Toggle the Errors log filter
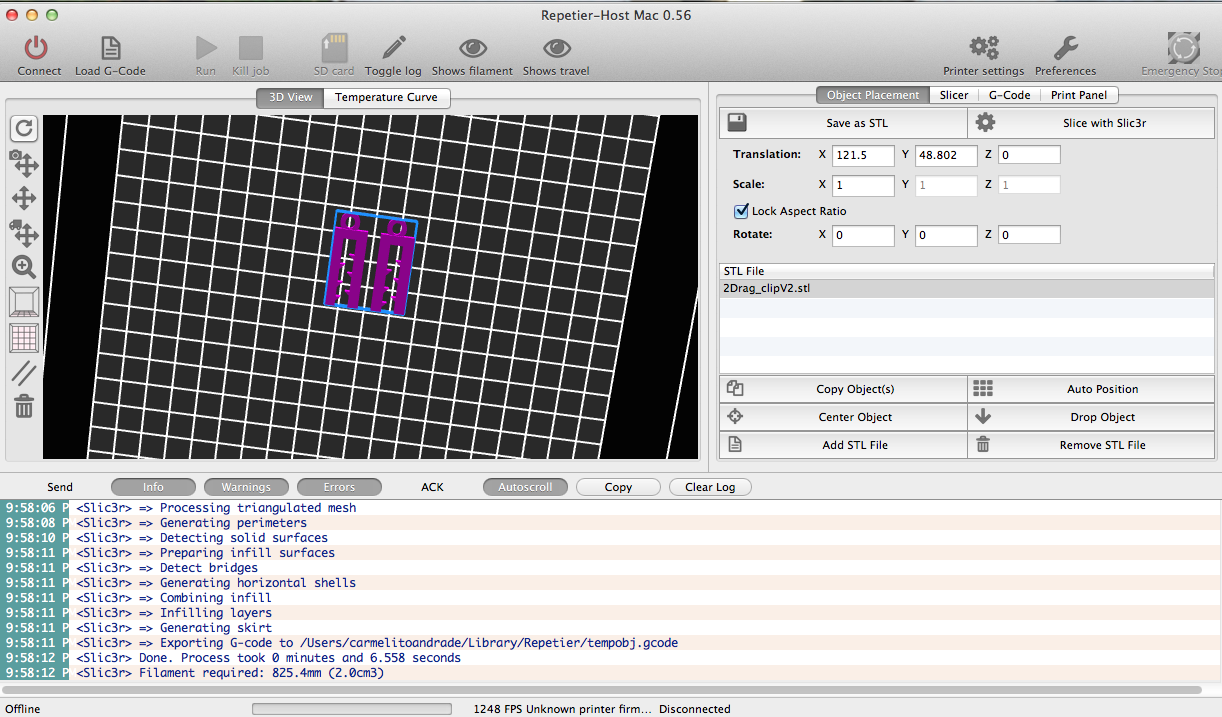 pyautogui.click(x=339, y=487)
